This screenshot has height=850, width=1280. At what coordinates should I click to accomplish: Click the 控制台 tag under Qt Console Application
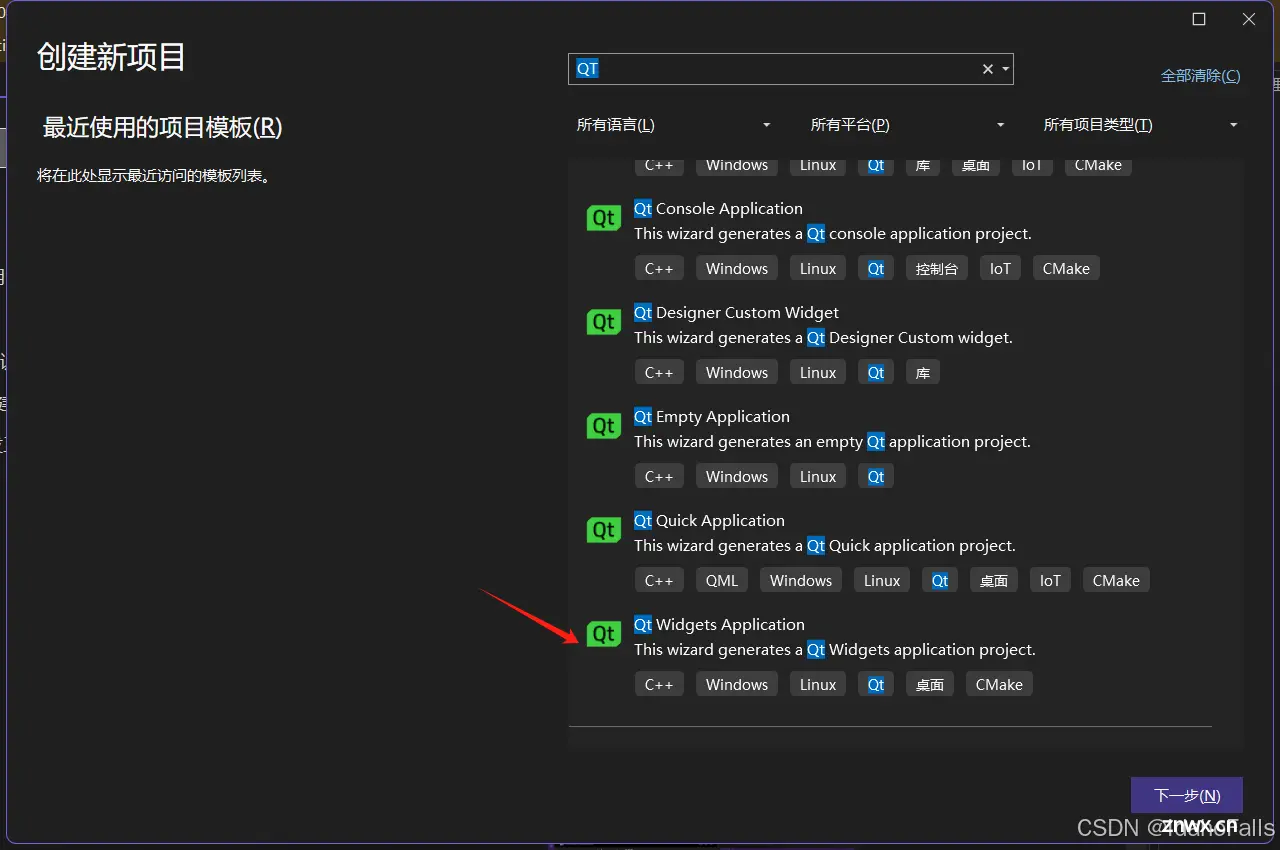coord(937,269)
